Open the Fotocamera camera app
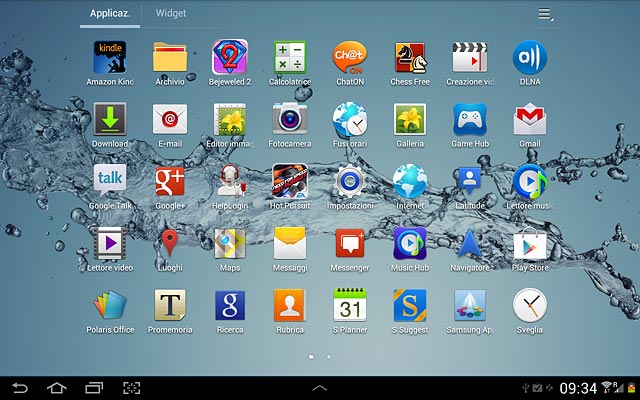This screenshot has width=640, height=400. [290, 125]
